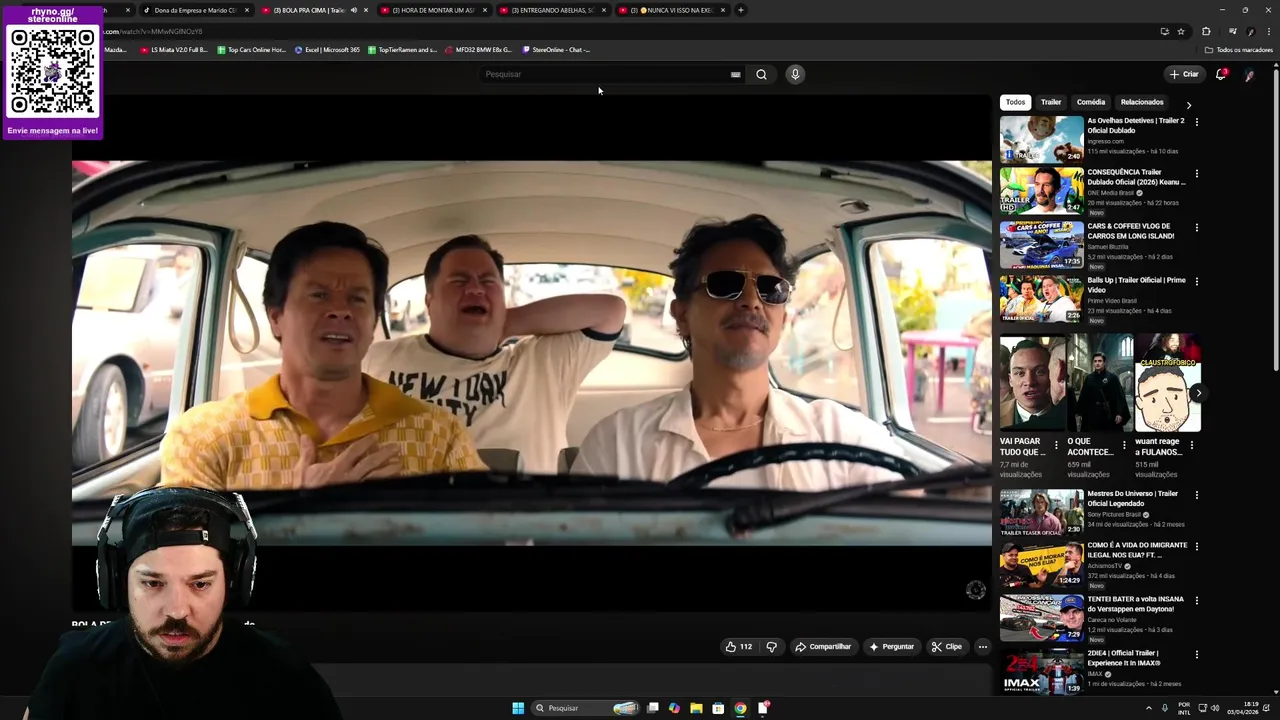Click the YouTube search magnifier button
Image resolution: width=1280 pixels, height=720 pixels.
[761, 74]
